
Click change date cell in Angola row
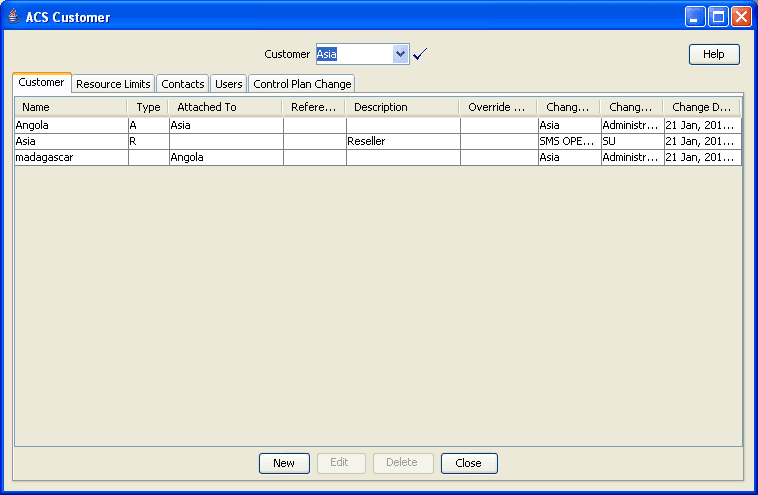pyautogui.click(x=702, y=125)
